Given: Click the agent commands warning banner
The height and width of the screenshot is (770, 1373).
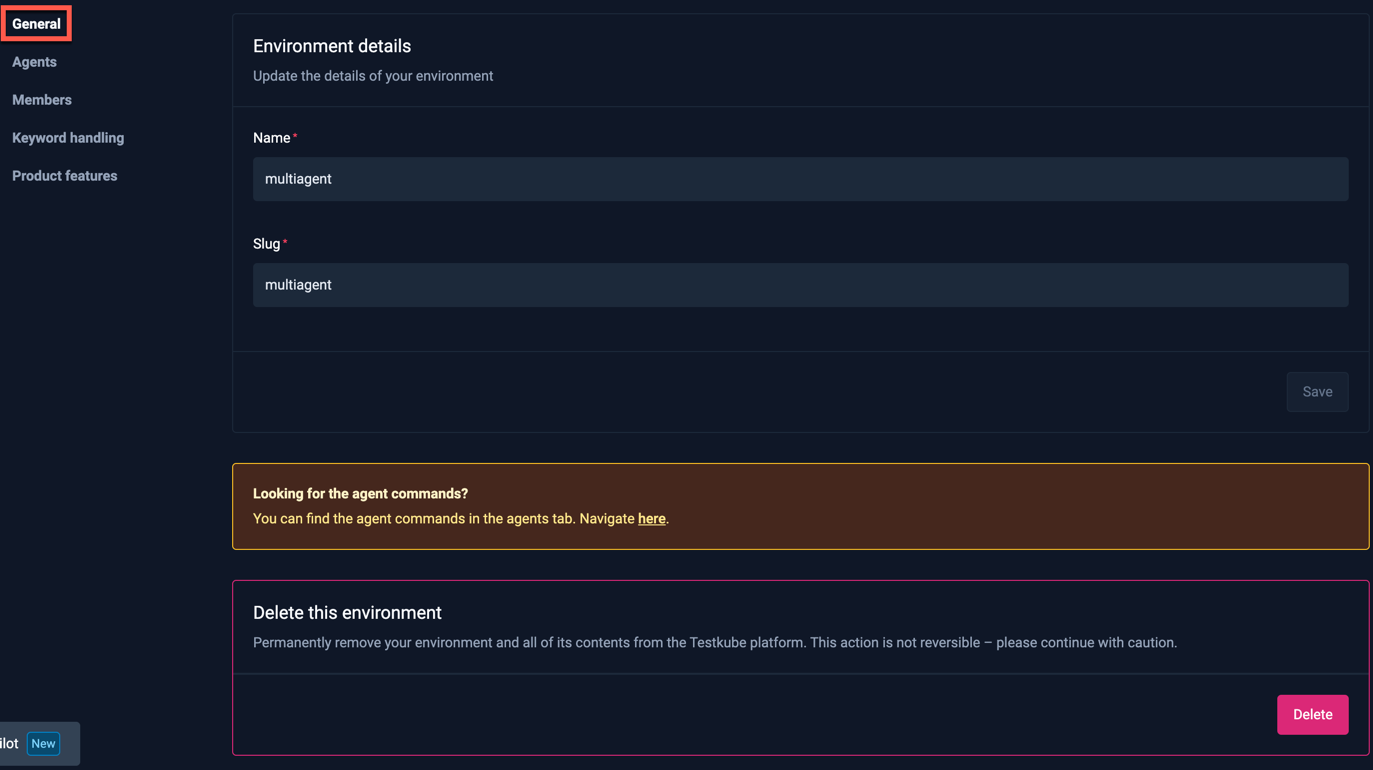Looking at the screenshot, I should 800,505.
